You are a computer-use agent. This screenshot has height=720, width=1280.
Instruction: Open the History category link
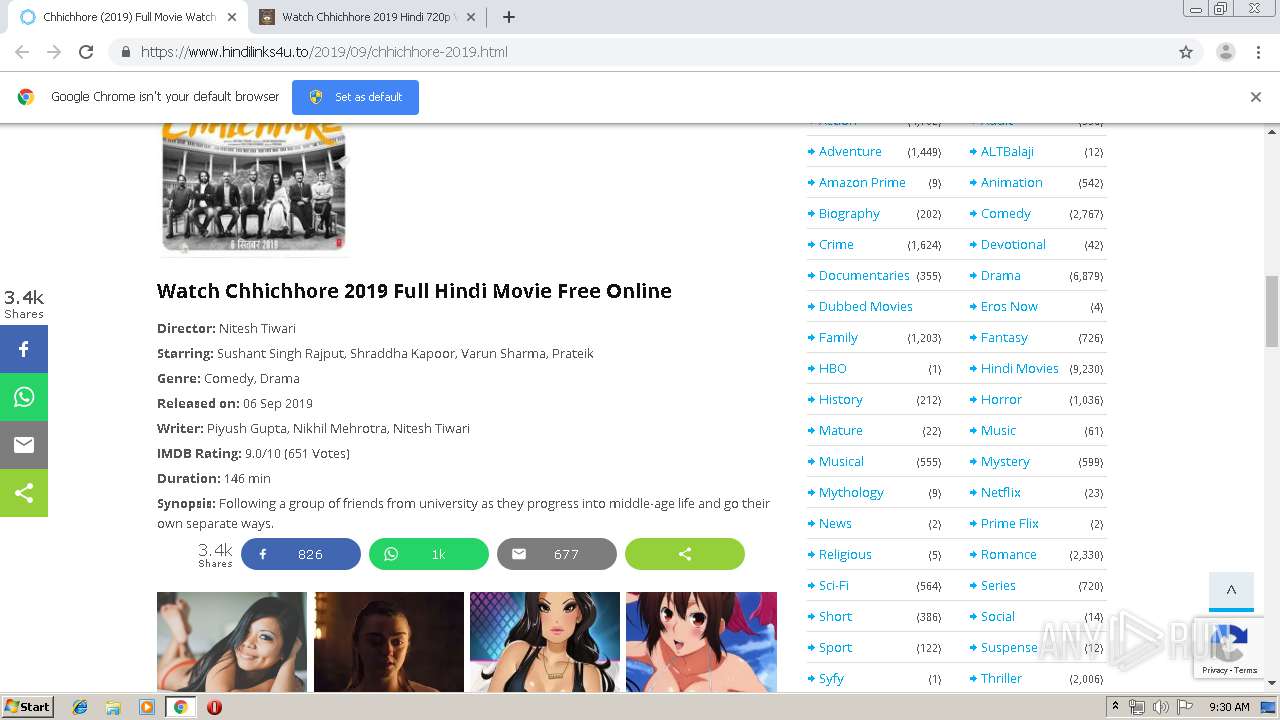click(x=841, y=399)
